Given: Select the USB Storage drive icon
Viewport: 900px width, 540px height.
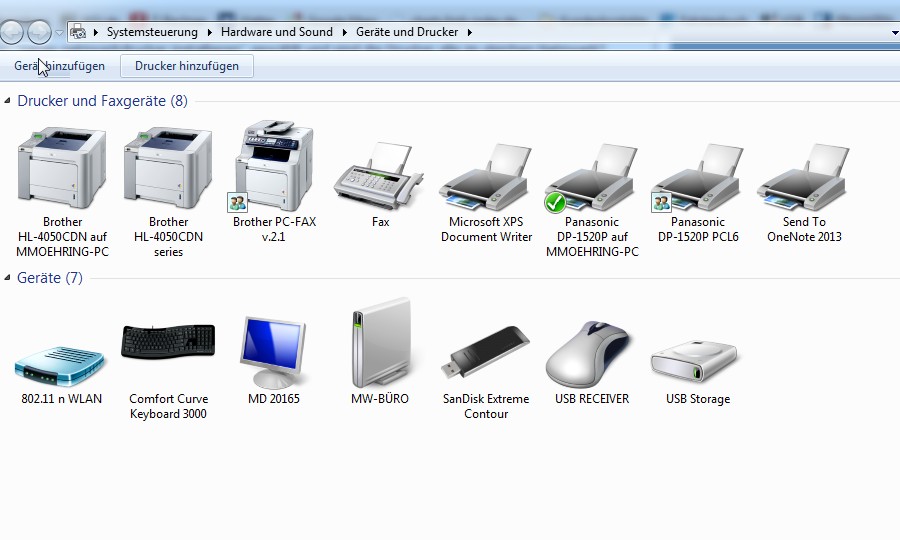Looking at the screenshot, I should pos(695,362).
